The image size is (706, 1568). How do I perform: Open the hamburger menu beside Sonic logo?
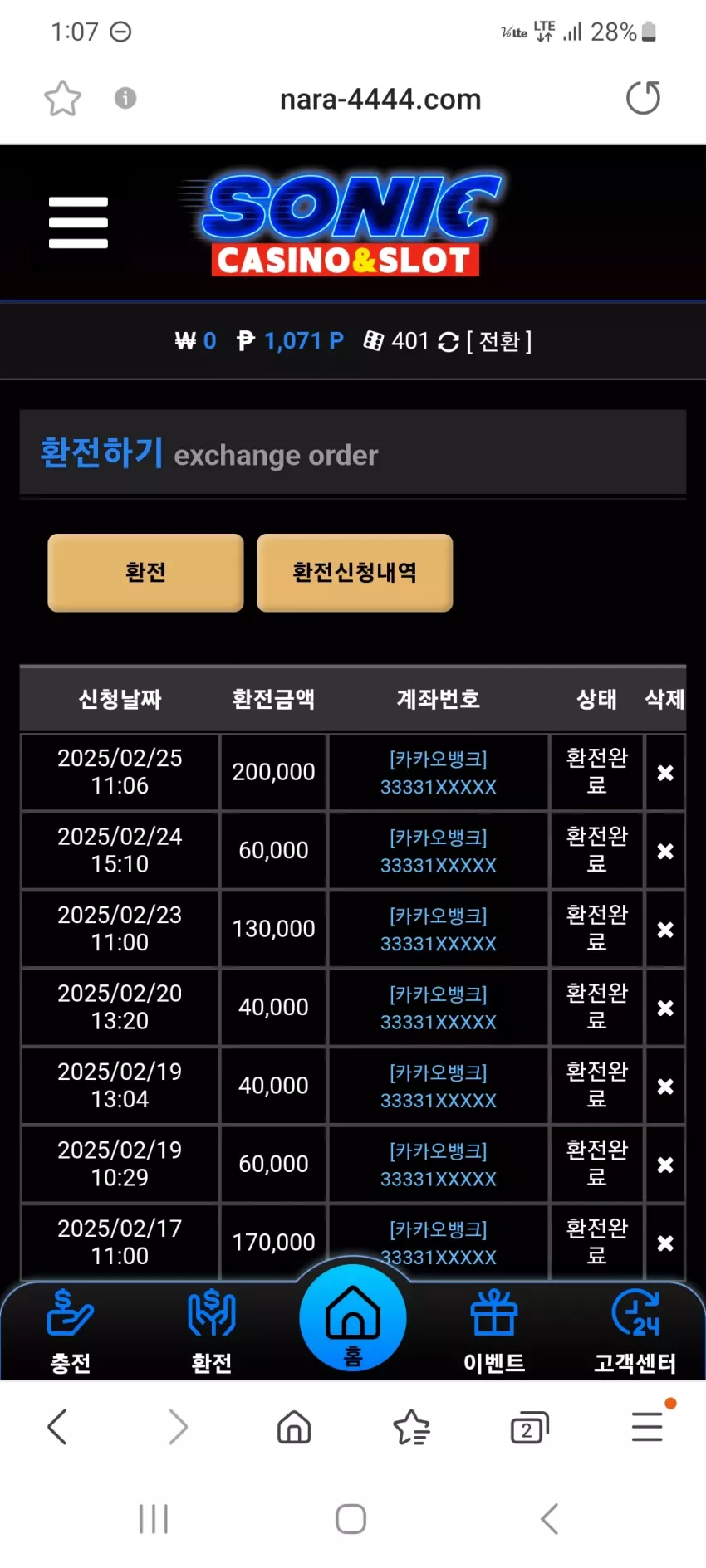(78, 222)
